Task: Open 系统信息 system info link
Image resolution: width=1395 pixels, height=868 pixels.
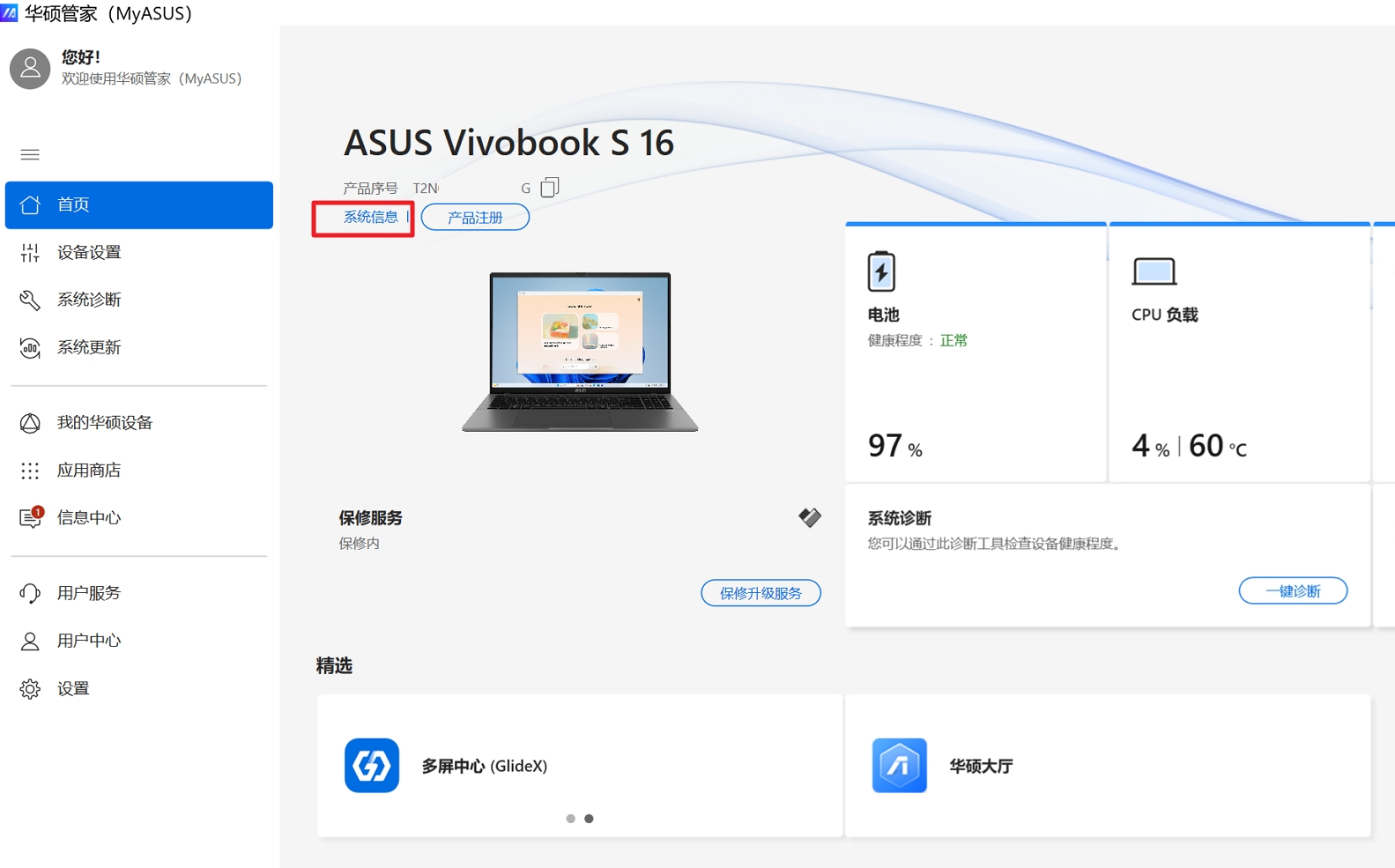Action: (x=371, y=217)
